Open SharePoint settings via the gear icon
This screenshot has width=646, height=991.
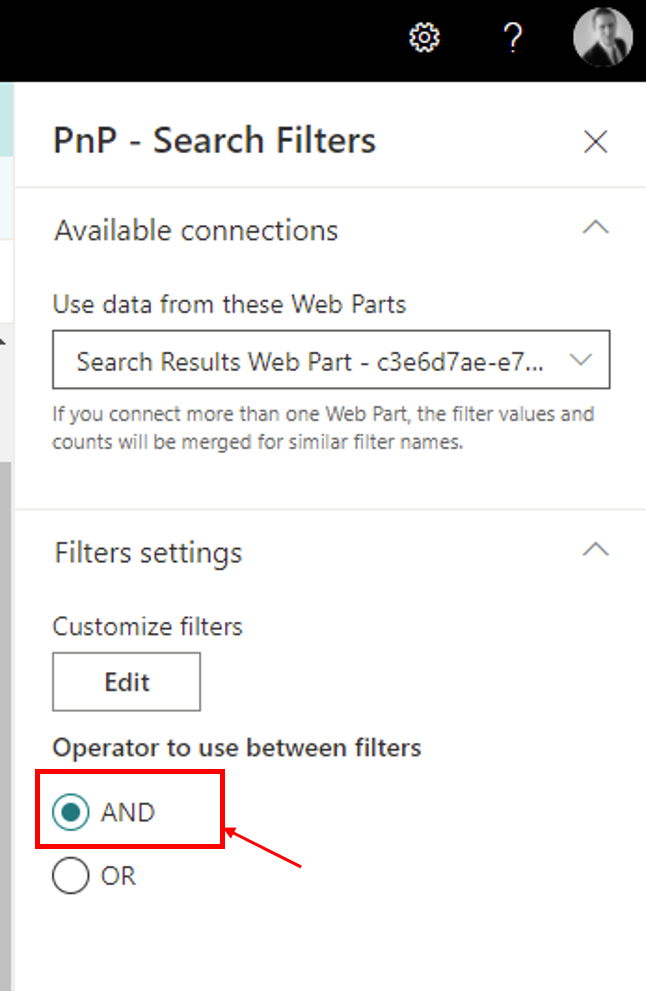tap(423, 37)
